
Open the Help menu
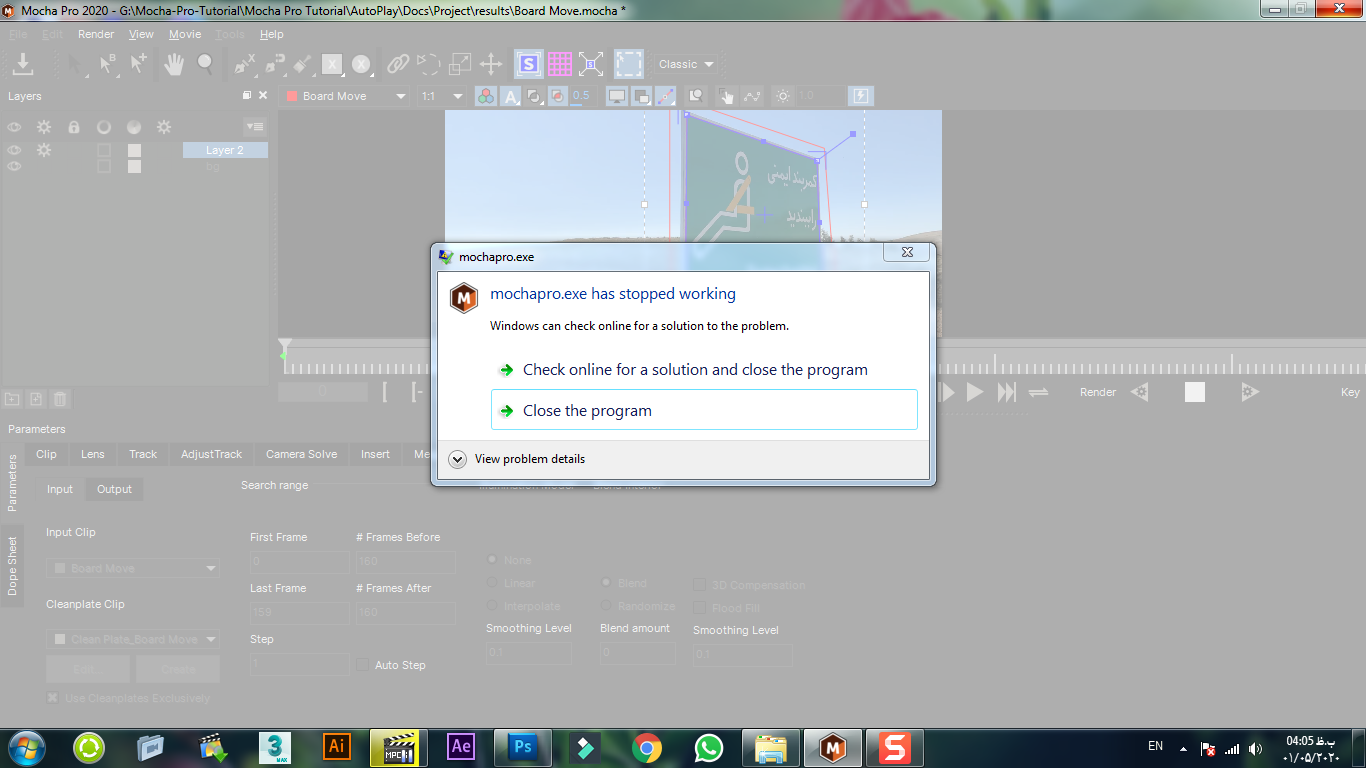[x=272, y=34]
